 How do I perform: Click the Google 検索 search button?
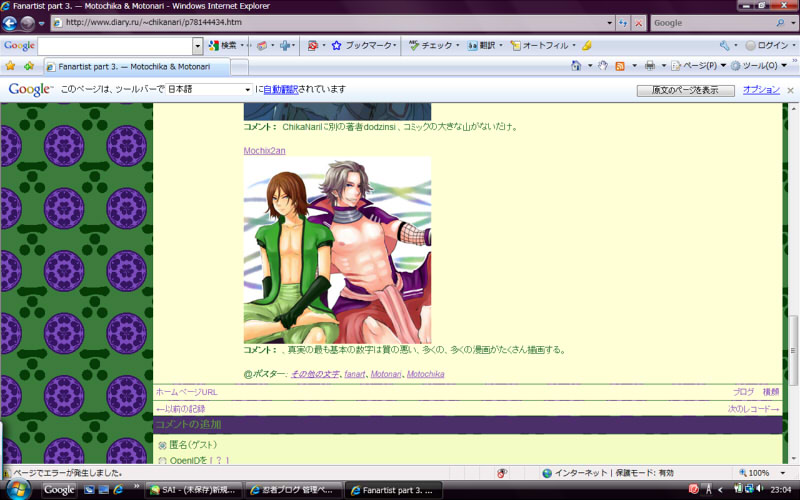click(x=223, y=45)
